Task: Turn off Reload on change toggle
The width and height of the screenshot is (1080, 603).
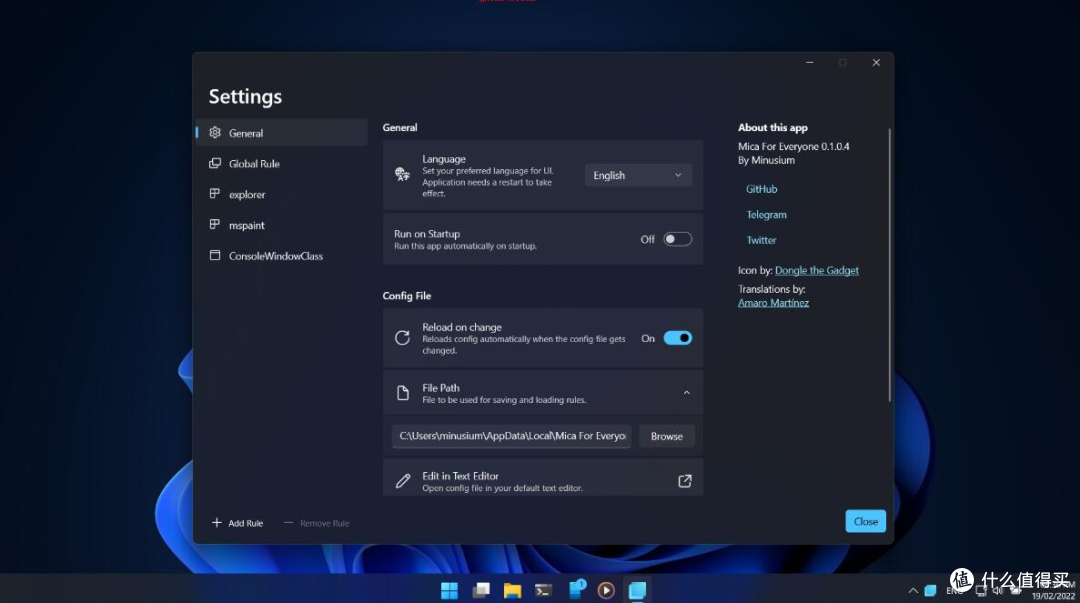Action: click(677, 338)
